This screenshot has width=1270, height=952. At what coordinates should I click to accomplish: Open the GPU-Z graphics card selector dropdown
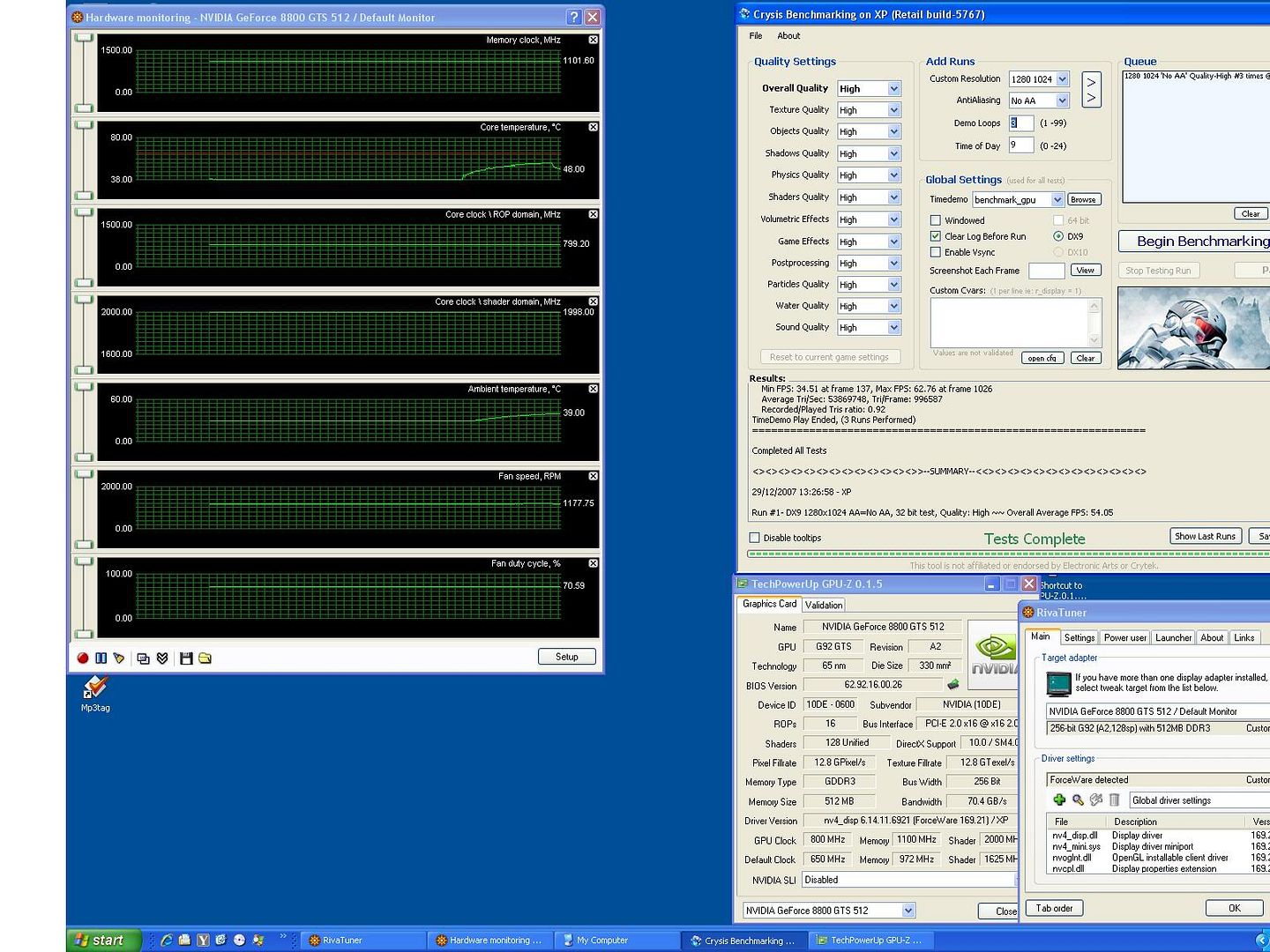[908, 911]
